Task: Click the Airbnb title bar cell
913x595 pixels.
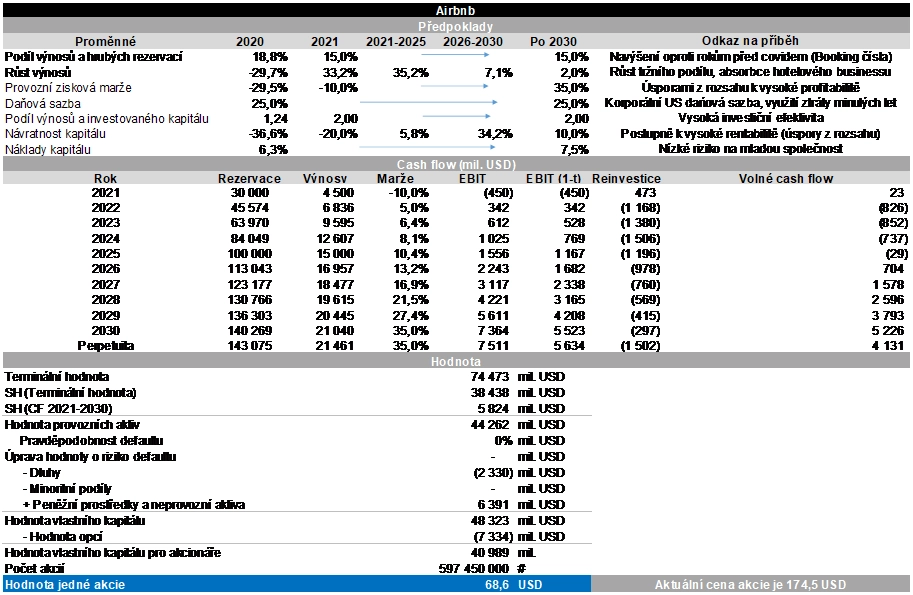Action: coord(456,10)
